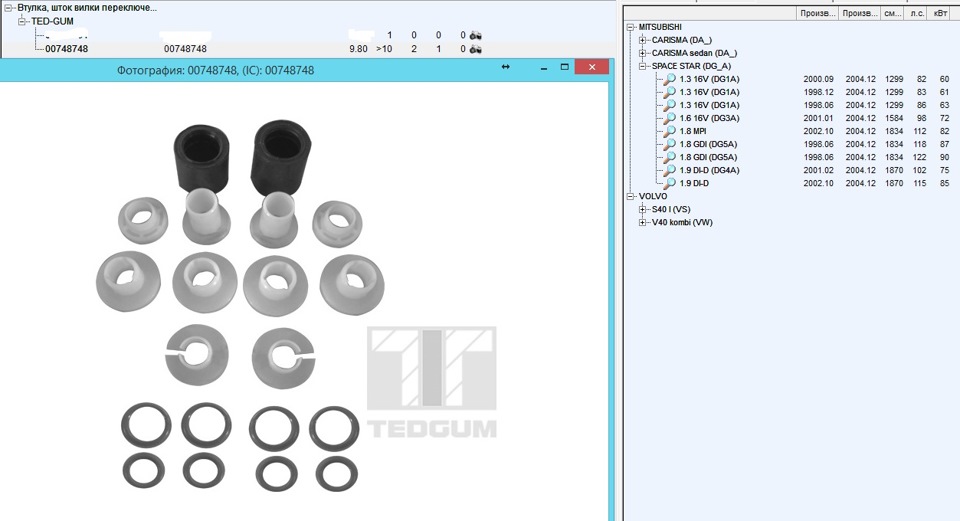Click the 'кВт' column header
This screenshot has width=960, height=521.
[x=940, y=13]
